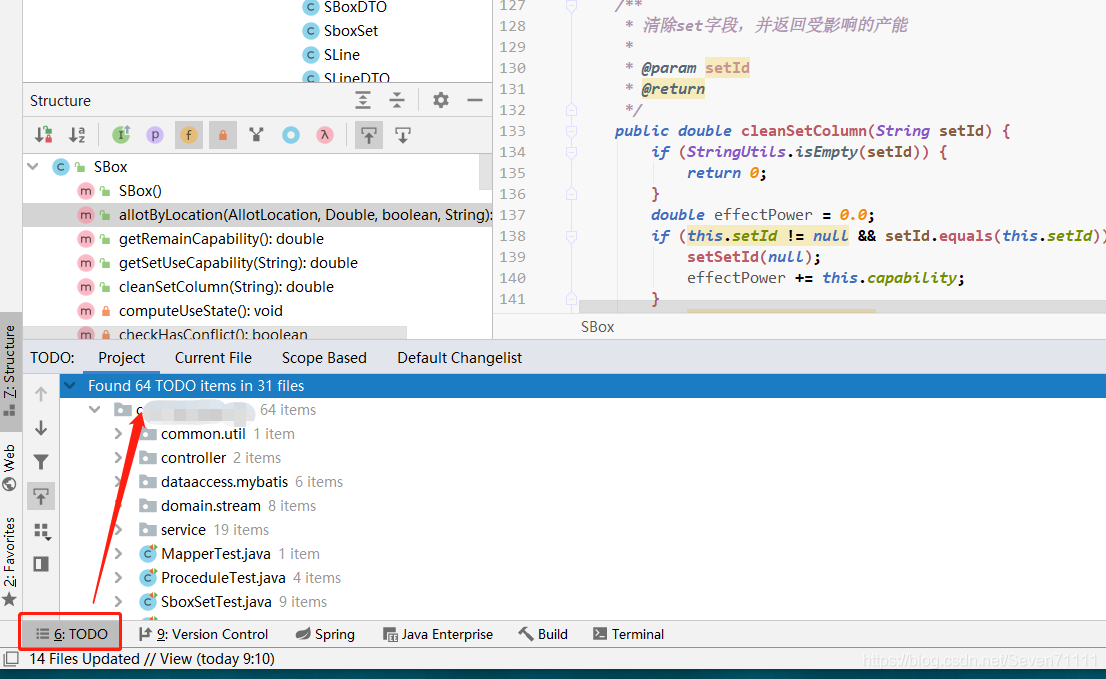Expand the service package node
1106x679 pixels.
[120, 529]
